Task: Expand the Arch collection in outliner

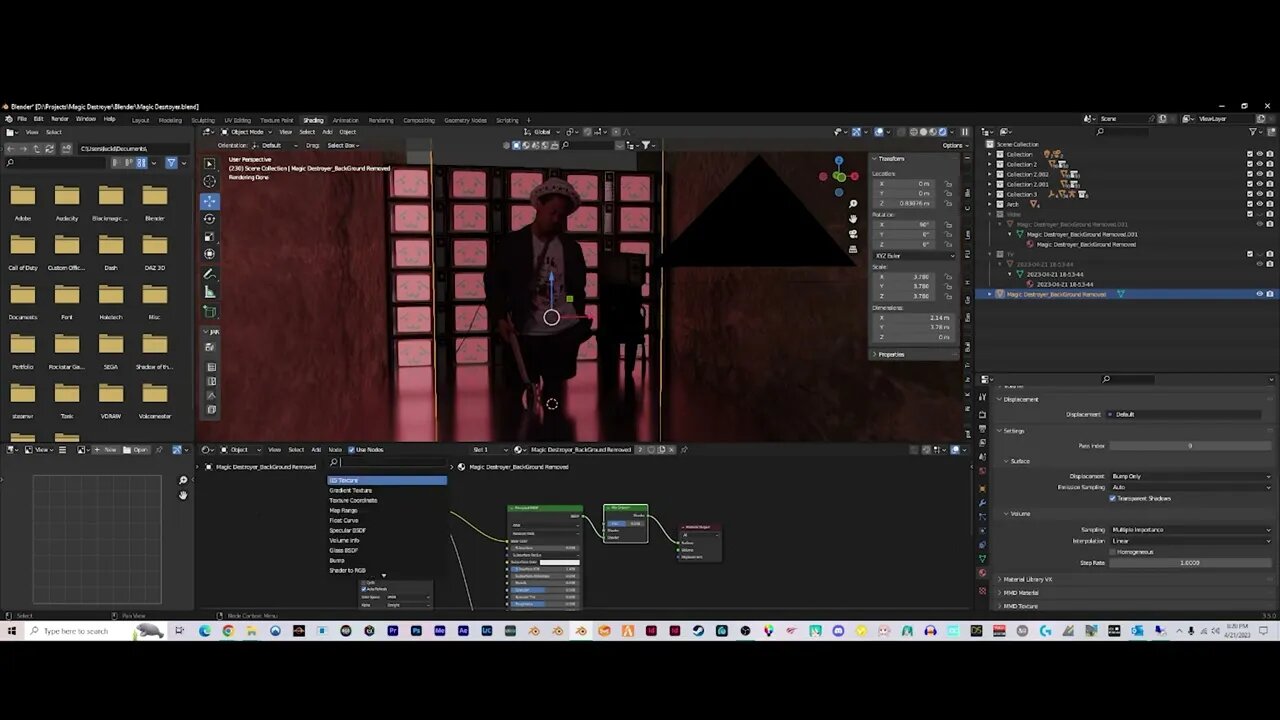Action: click(991, 204)
